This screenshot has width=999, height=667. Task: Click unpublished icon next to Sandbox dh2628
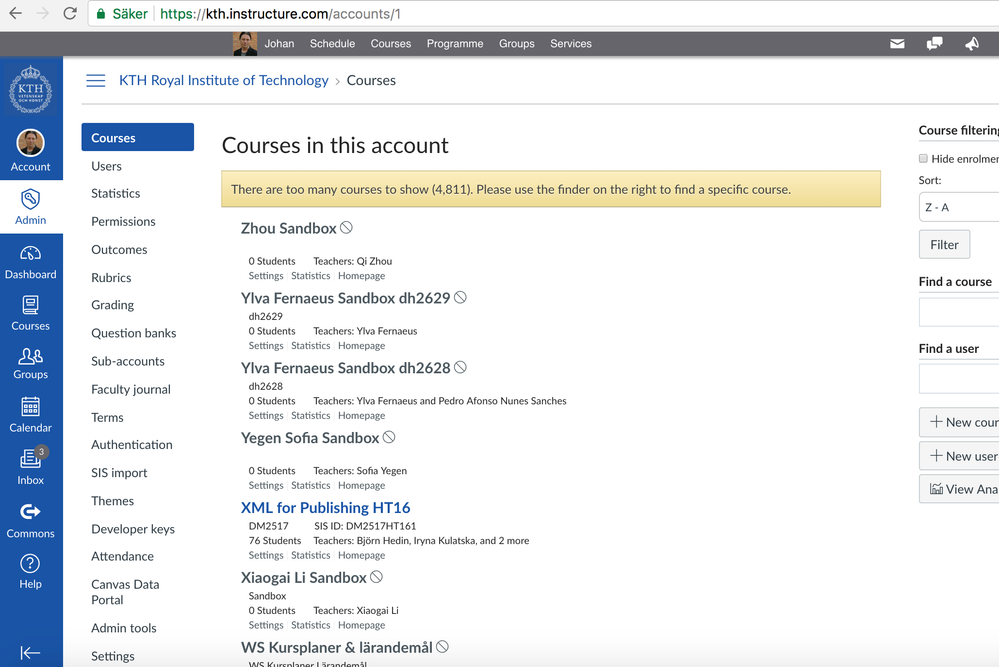460,368
